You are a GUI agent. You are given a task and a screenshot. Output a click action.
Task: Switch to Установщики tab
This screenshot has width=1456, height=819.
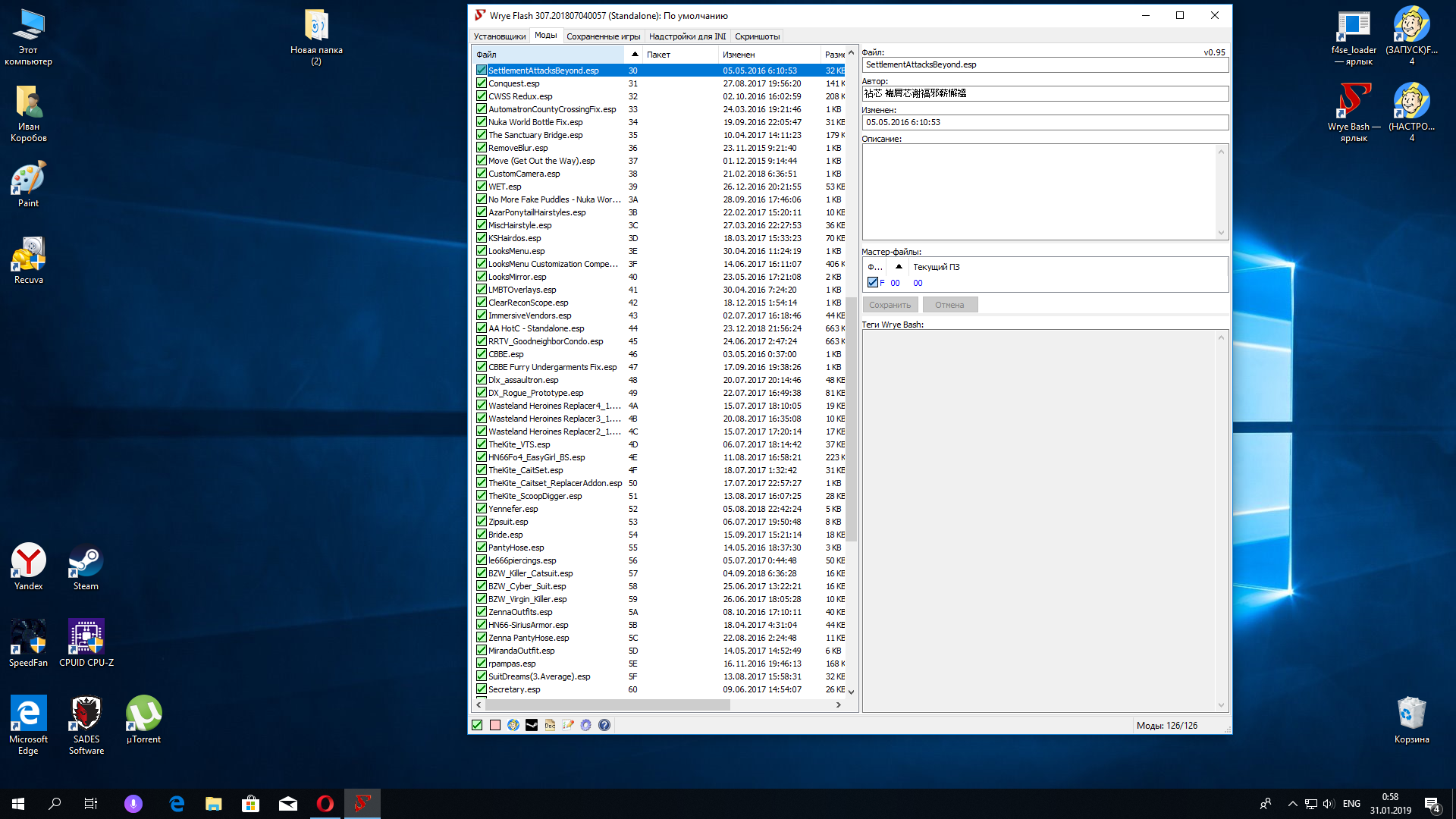499,36
